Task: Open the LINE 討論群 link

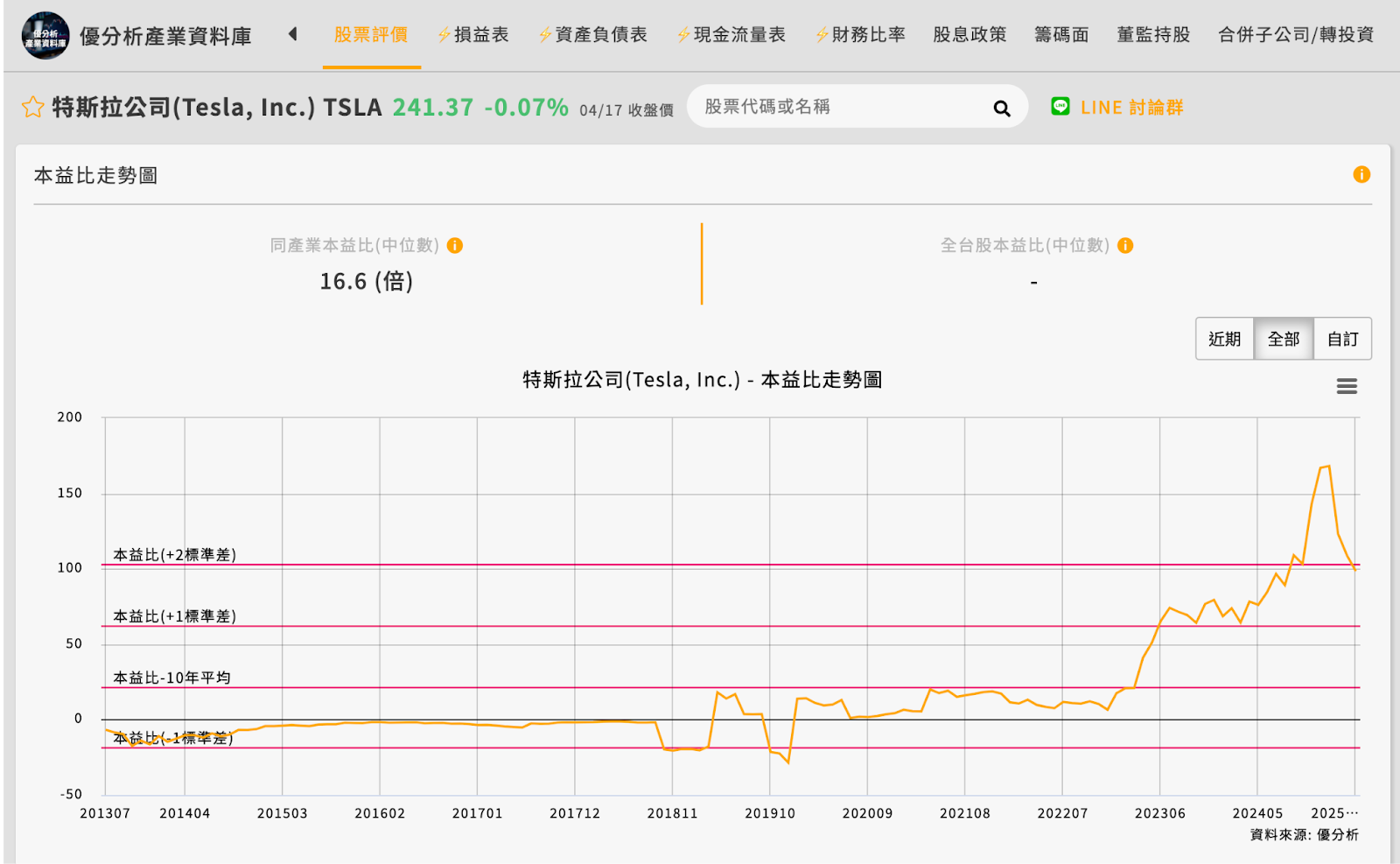Action: point(1132,107)
